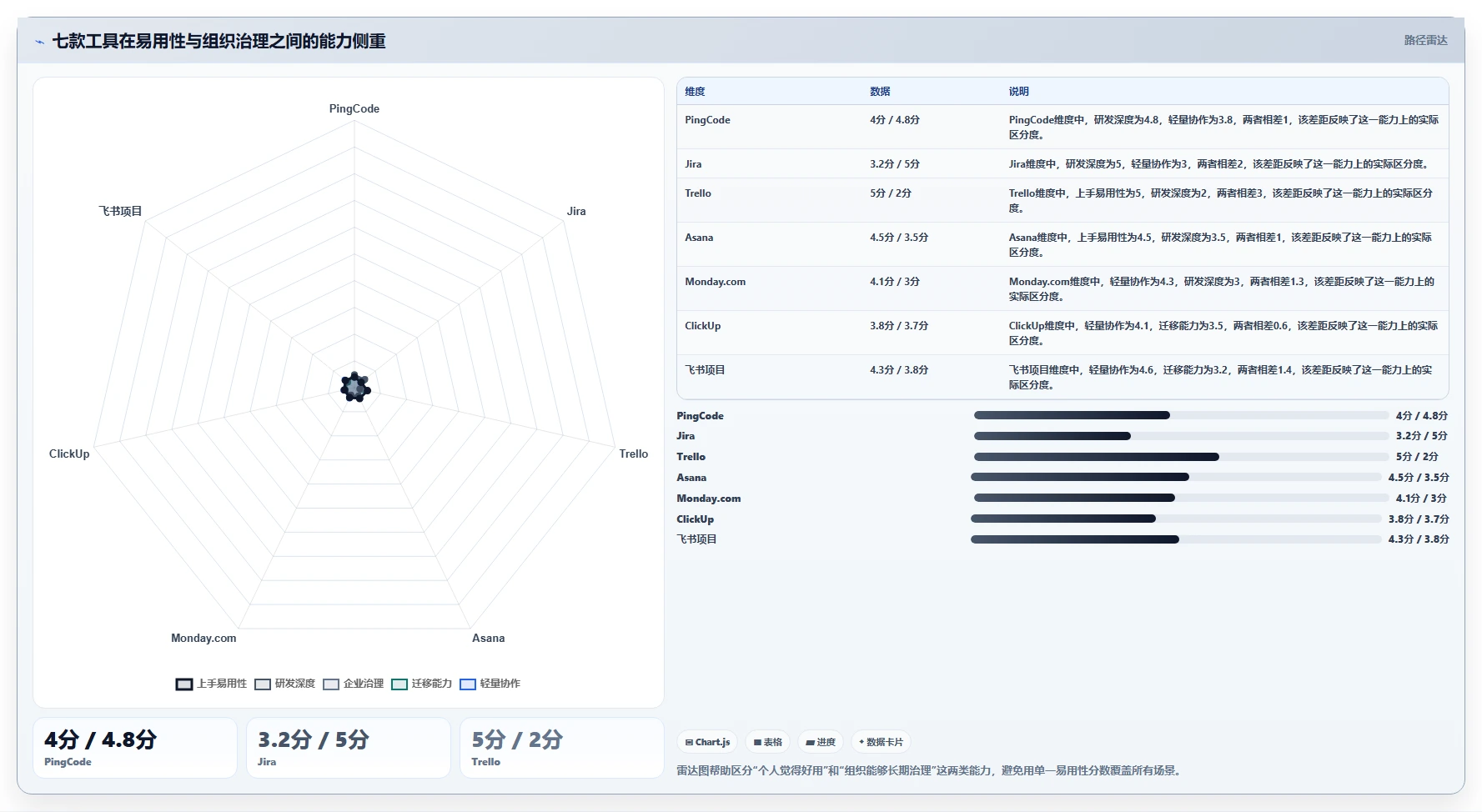
Task: Click the PingCode progress bar
Action: pos(1181,415)
